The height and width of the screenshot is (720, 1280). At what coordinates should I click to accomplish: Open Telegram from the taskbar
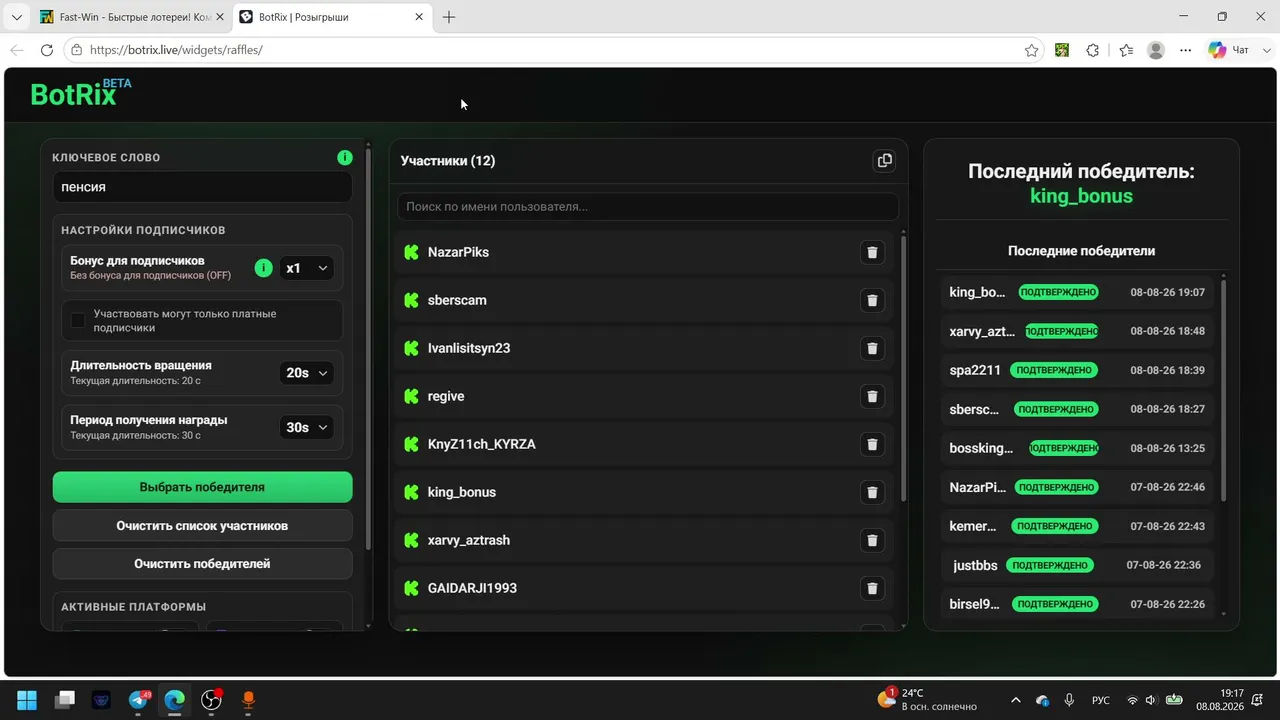(138, 700)
